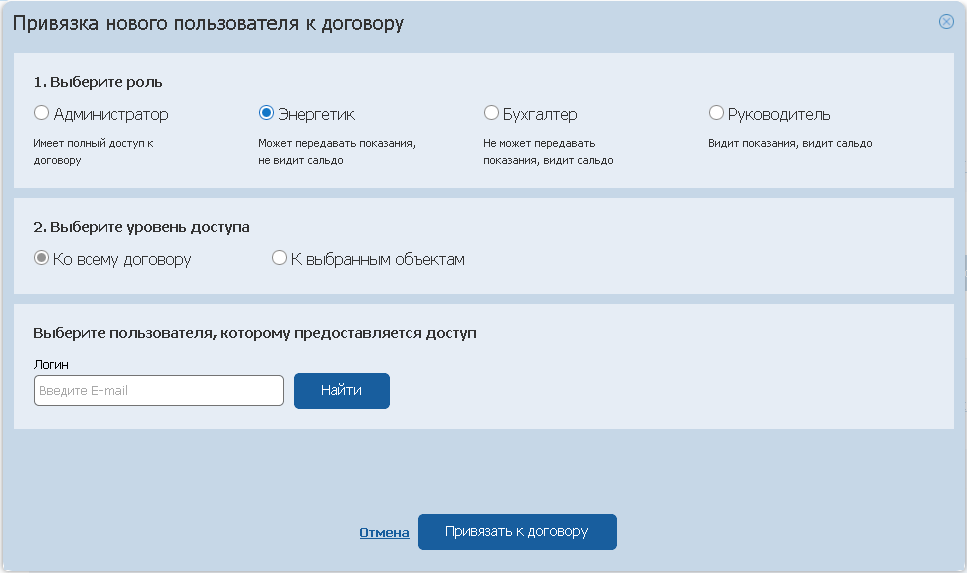The width and height of the screenshot is (967, 573).
Task: Confirm with Привязать к договору button
Action: pyautogui.click(x=517, y=532)
